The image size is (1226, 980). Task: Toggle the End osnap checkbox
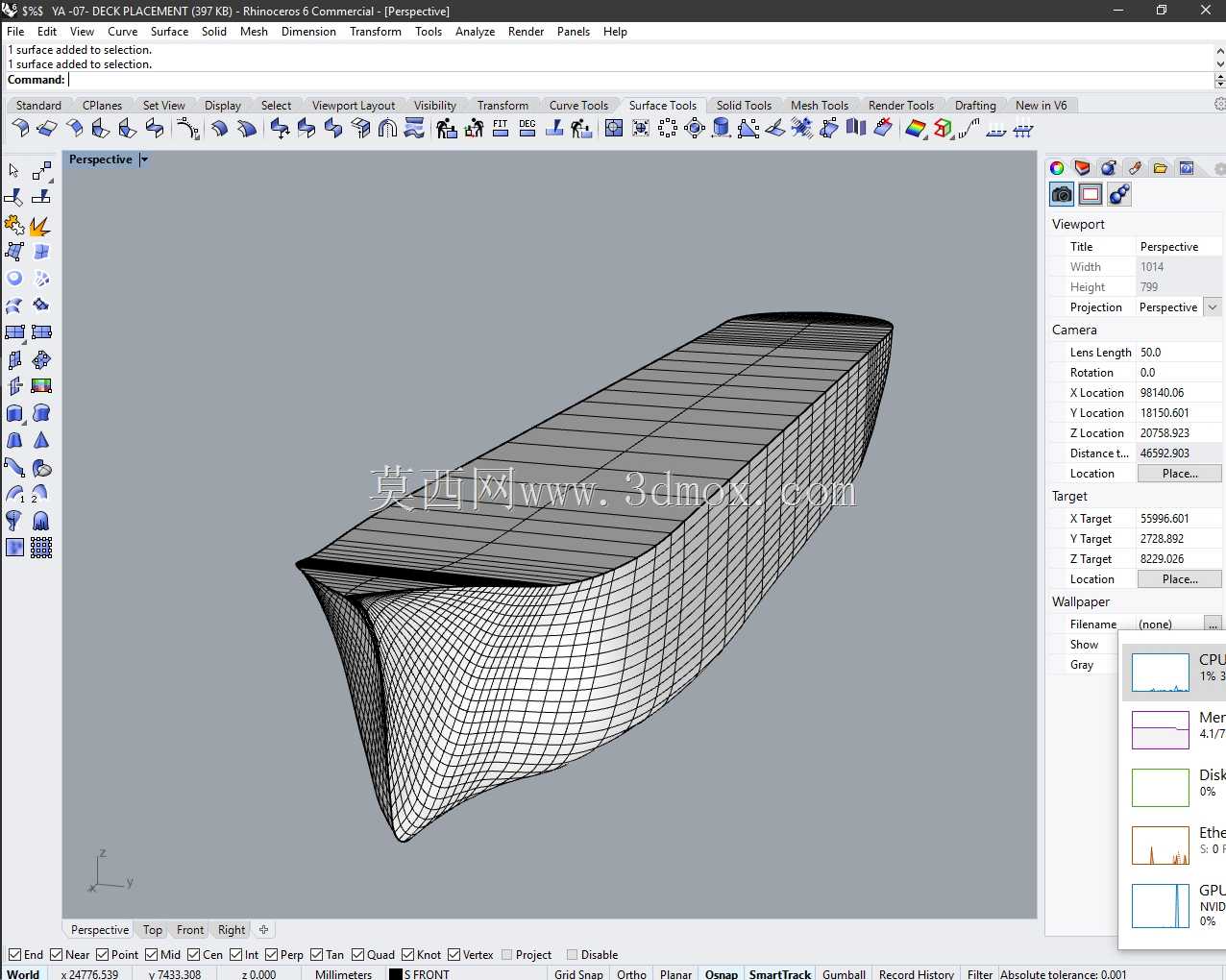(x=14, y=954)
